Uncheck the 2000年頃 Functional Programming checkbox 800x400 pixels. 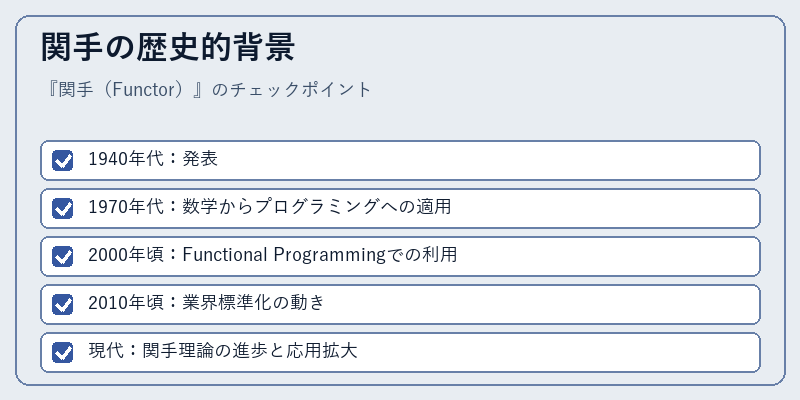63,256
